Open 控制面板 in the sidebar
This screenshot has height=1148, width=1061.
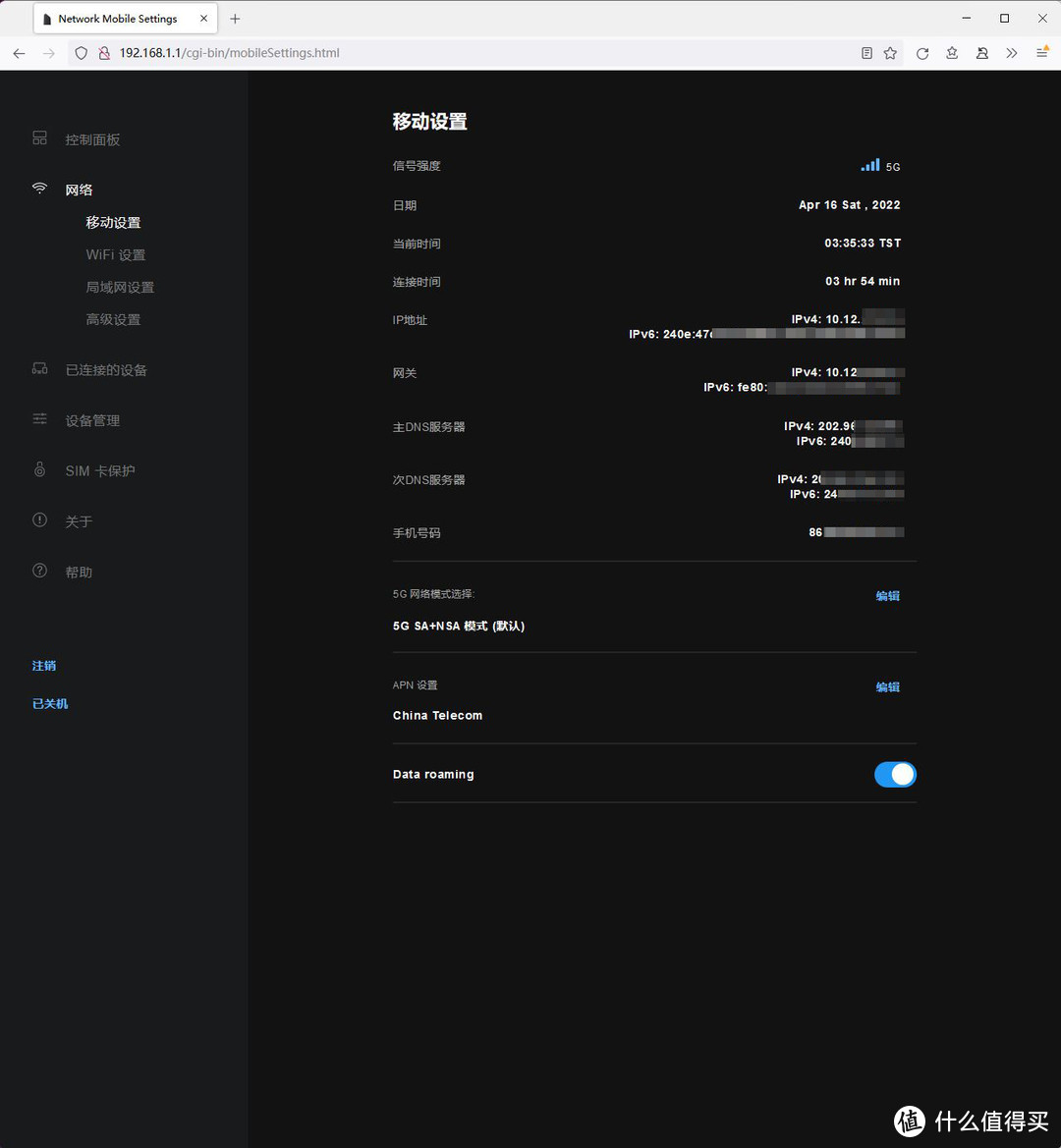point(92,139)
